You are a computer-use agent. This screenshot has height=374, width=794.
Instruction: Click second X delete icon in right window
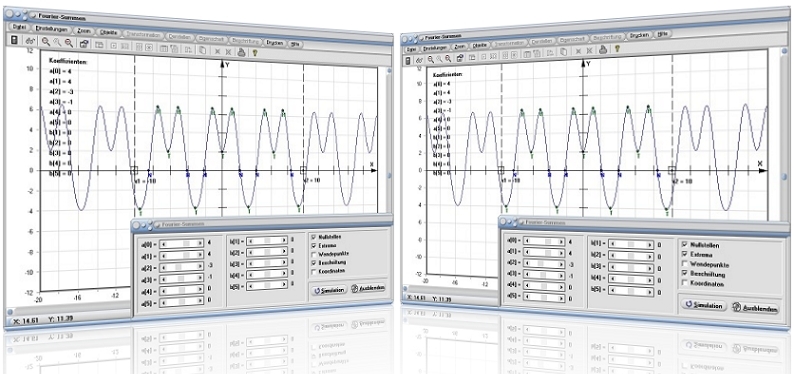(x=589, y=51)
